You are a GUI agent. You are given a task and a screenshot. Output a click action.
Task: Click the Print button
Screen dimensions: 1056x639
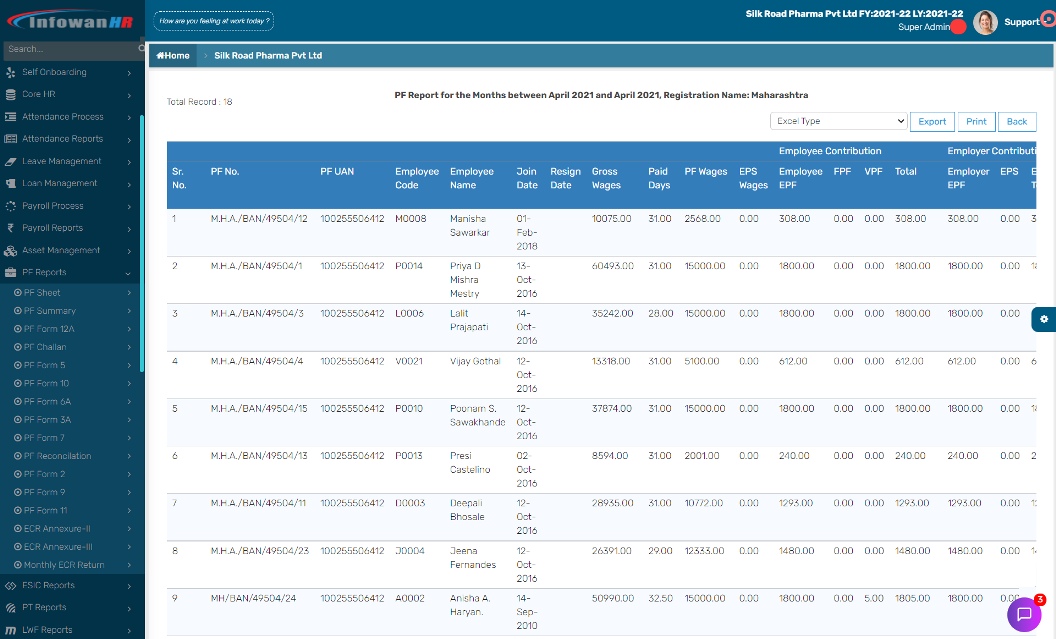pyautogui.click(x=976, y=121)
